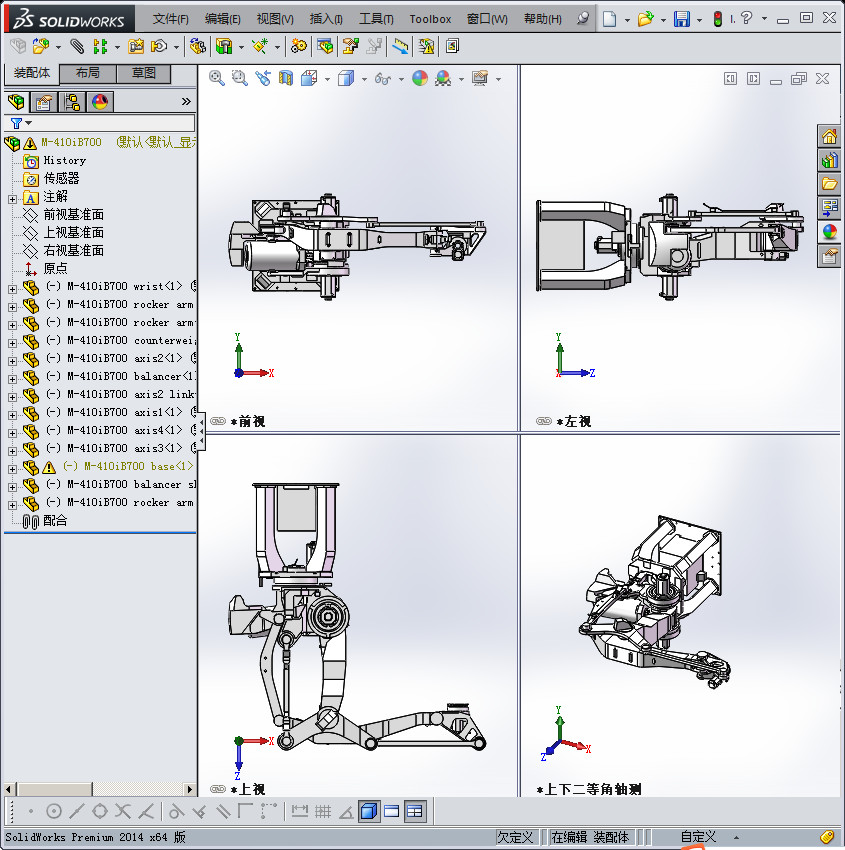The width and height of the screenshot is (845, 850).
Task: Click the Display Style cube icon
Action: tap(346, 79)
